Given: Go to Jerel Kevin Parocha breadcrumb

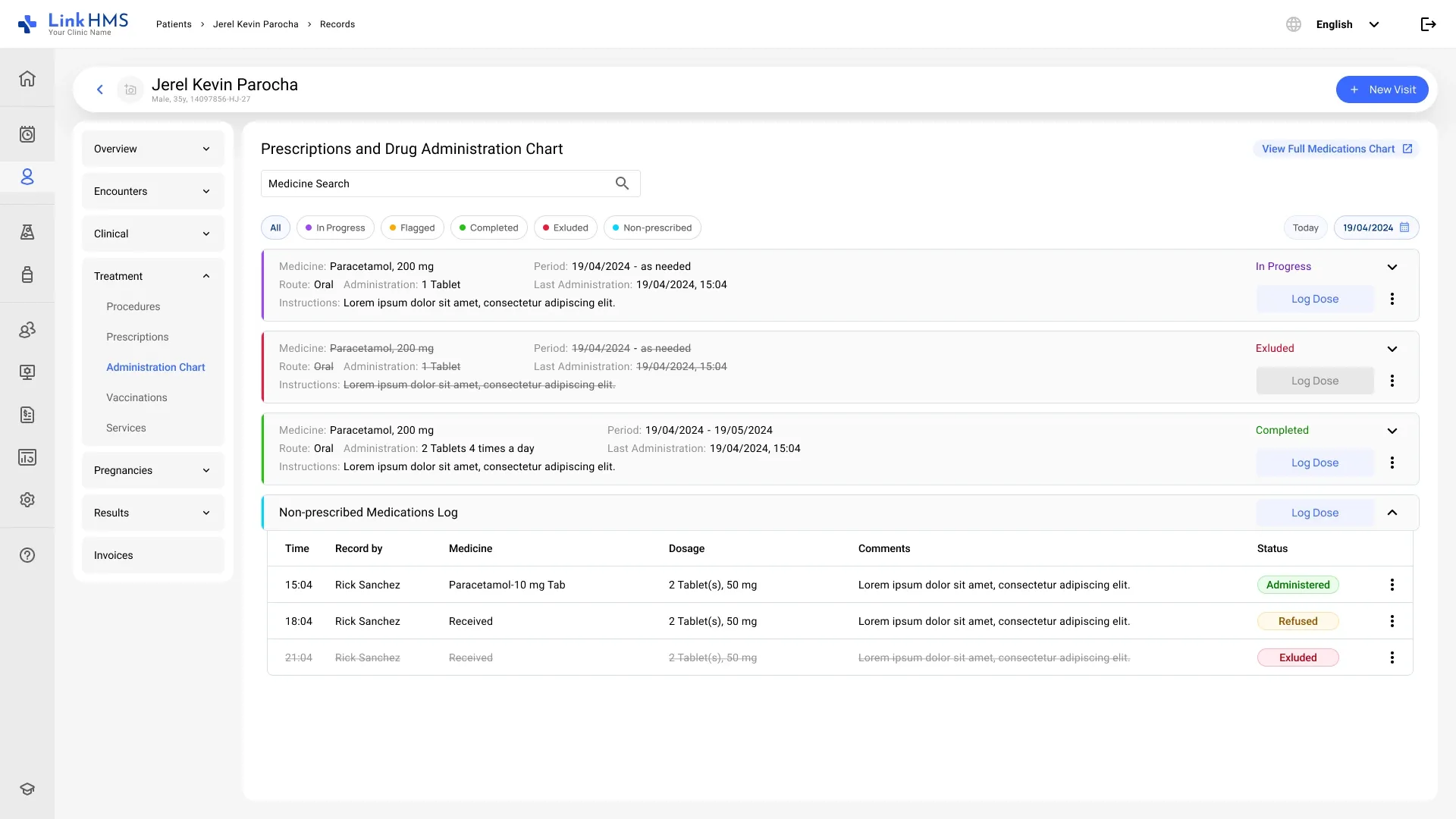Looking at the screenshot, I should pos(256,24).
